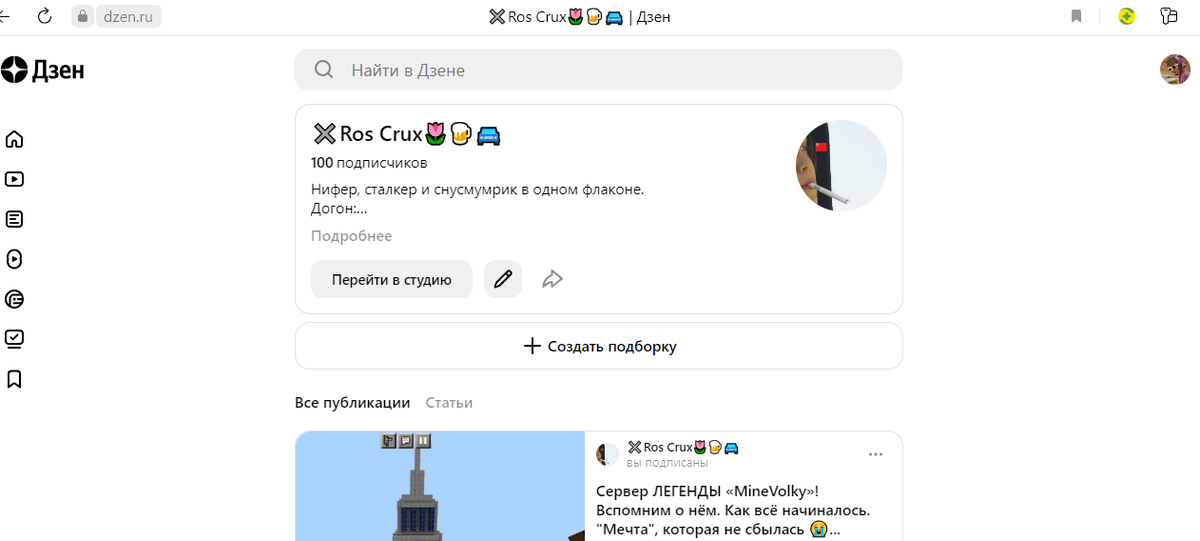The height and width of the screenshot is (541, 1200).
Task: Click the plus icon in Создать подборку
Action: point(532,346)
